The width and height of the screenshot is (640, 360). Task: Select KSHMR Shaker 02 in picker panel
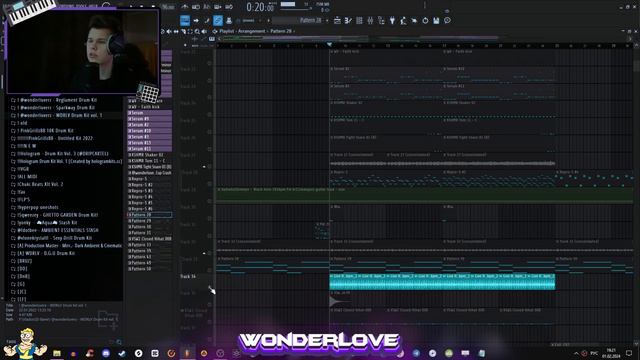click(150, 155)
